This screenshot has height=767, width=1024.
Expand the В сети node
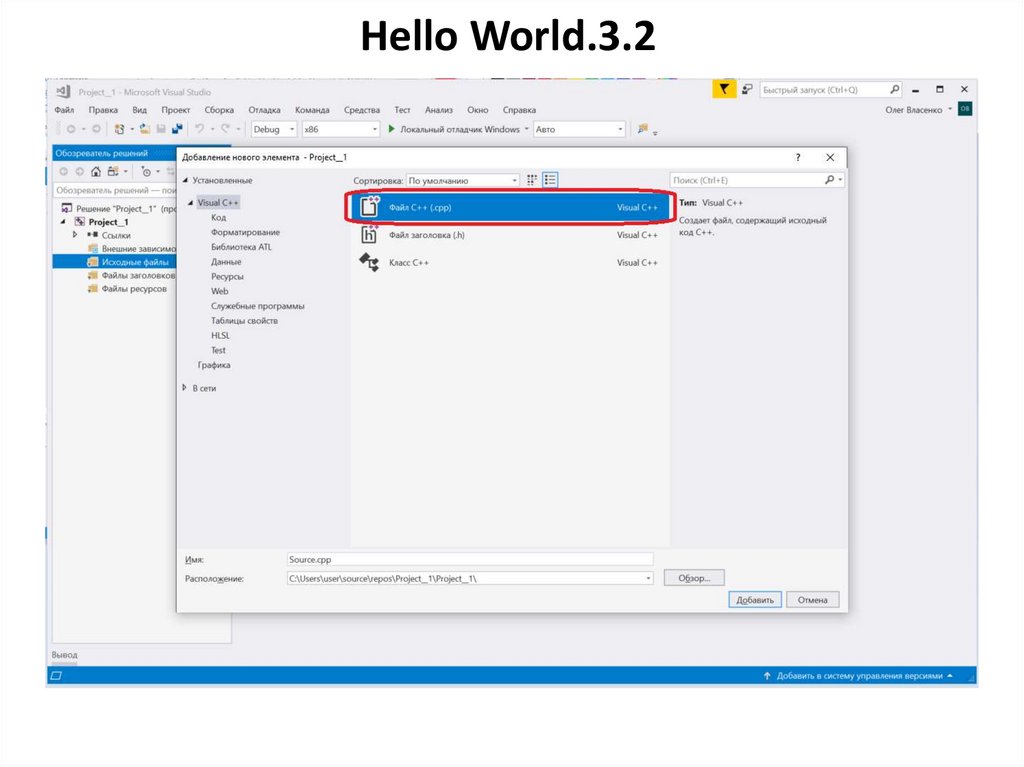click(185, 387)
